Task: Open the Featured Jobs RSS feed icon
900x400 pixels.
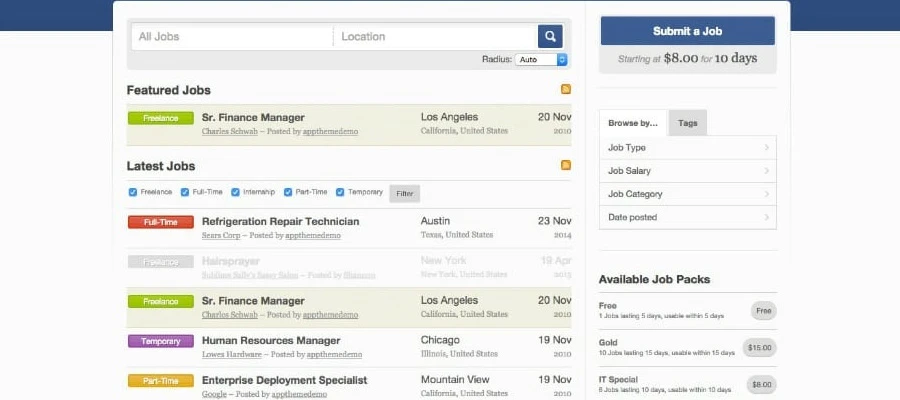Action: (x=566, y=90)
